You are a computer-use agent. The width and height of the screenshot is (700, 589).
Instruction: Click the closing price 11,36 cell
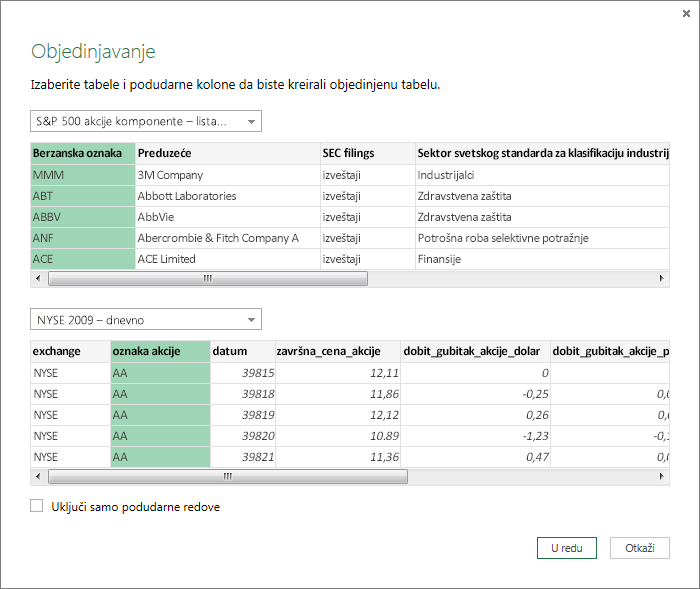tap(338, 457)
